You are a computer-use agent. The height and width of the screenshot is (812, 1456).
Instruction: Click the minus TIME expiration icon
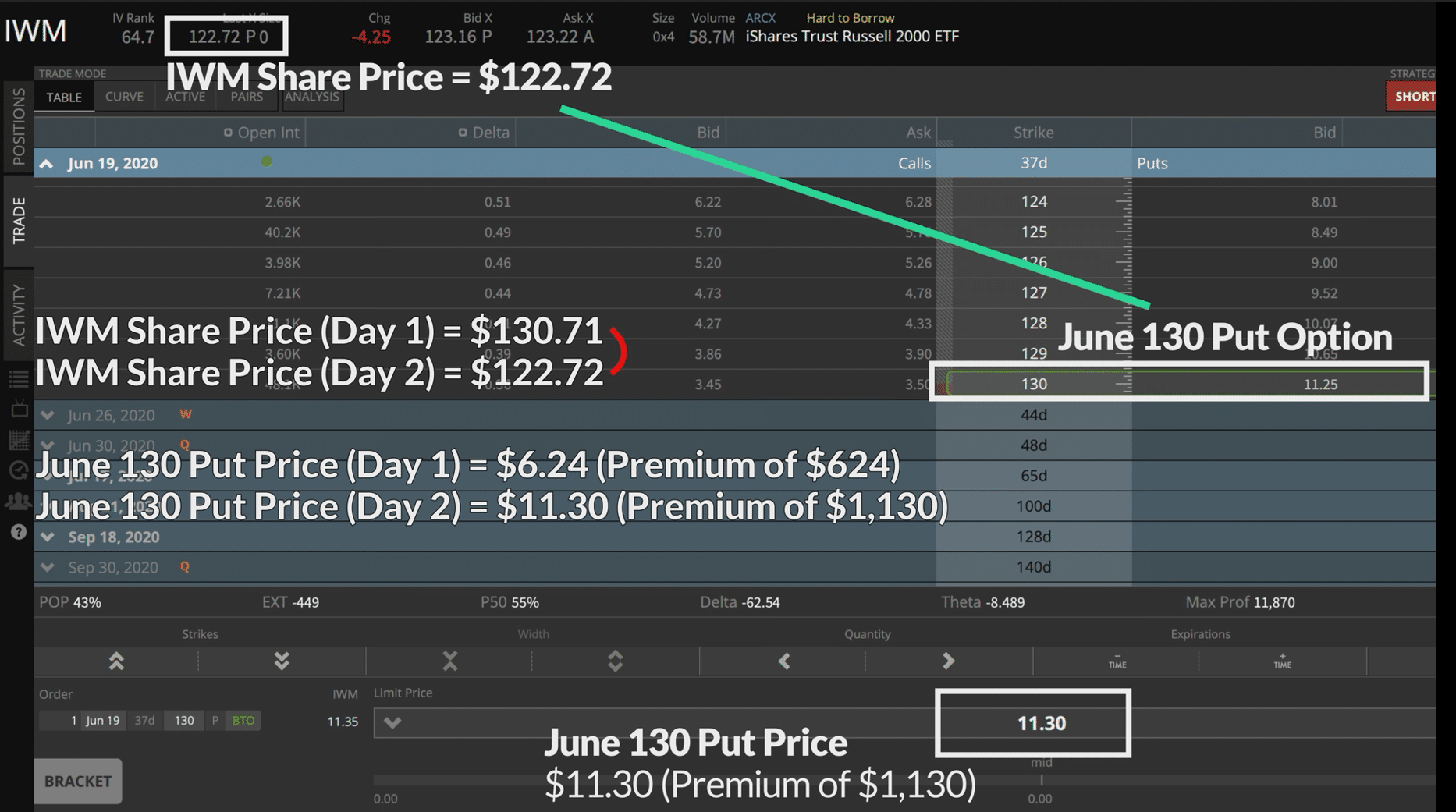1117,661
